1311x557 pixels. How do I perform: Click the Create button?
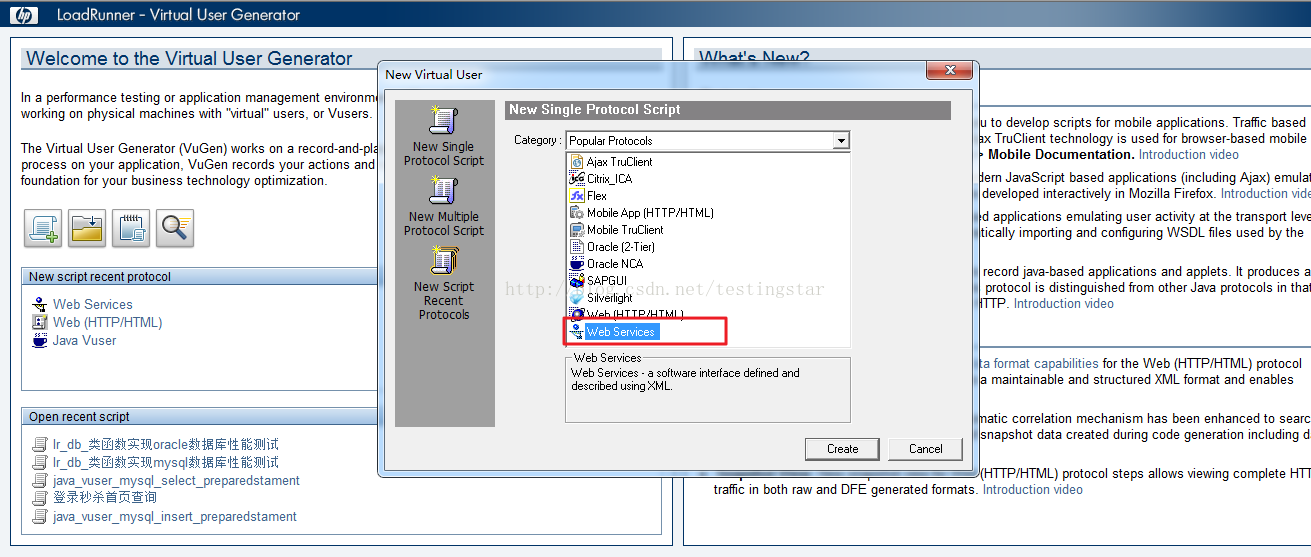(x=842, y=449)
